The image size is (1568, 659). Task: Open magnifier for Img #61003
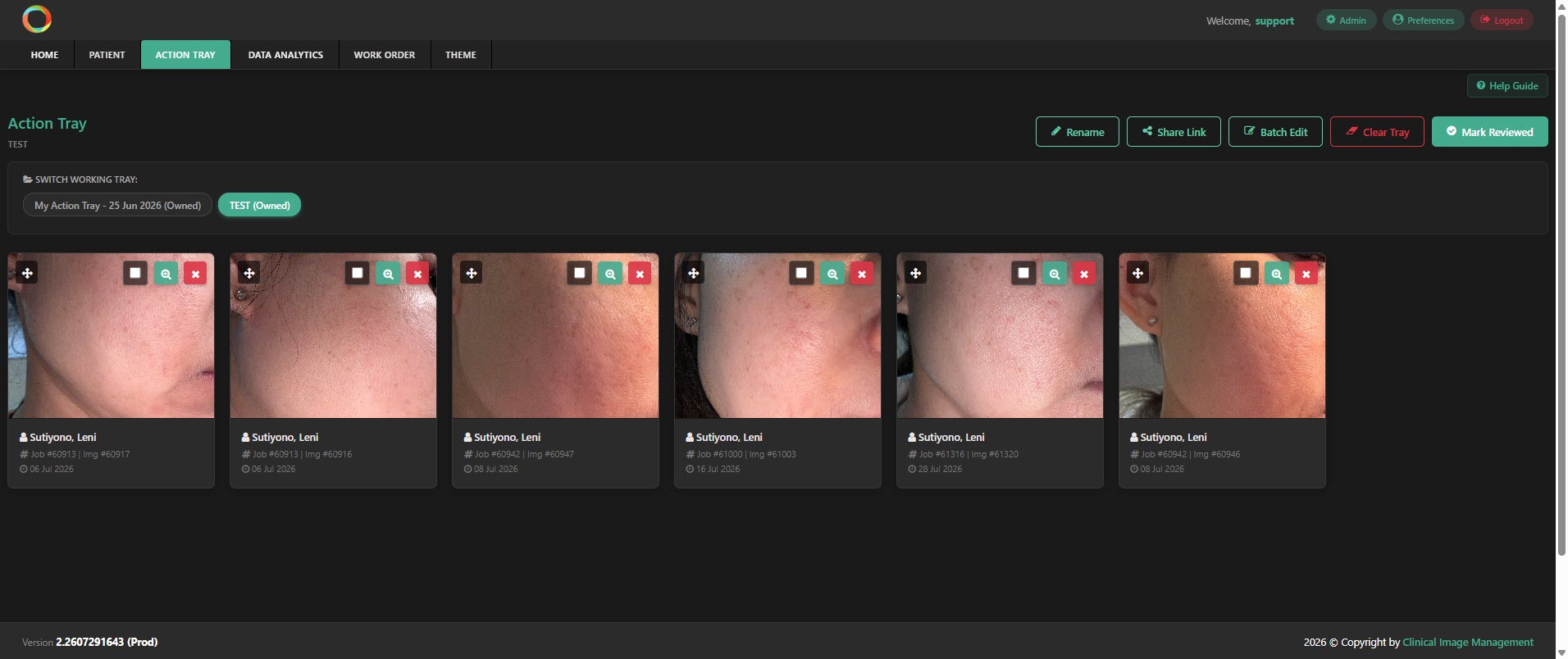coord(832,274)
